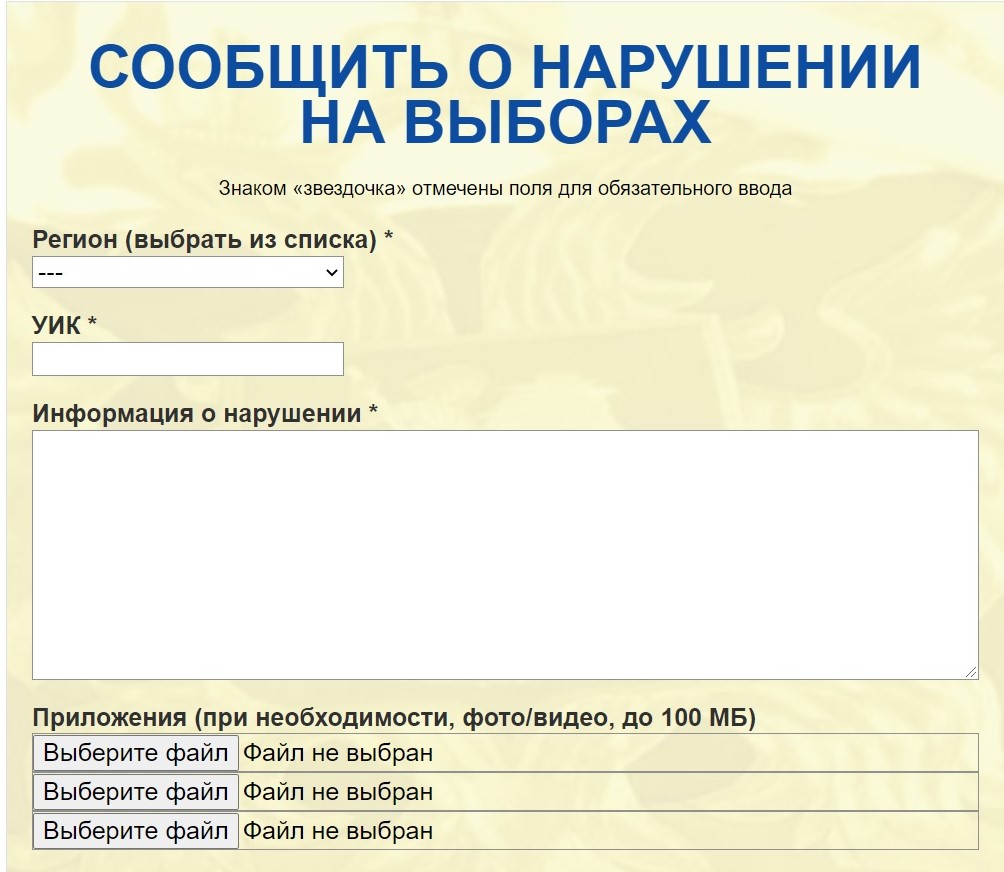Click the first Файл не выбран status text
1004x872 pixels.
tap(338, 753)
